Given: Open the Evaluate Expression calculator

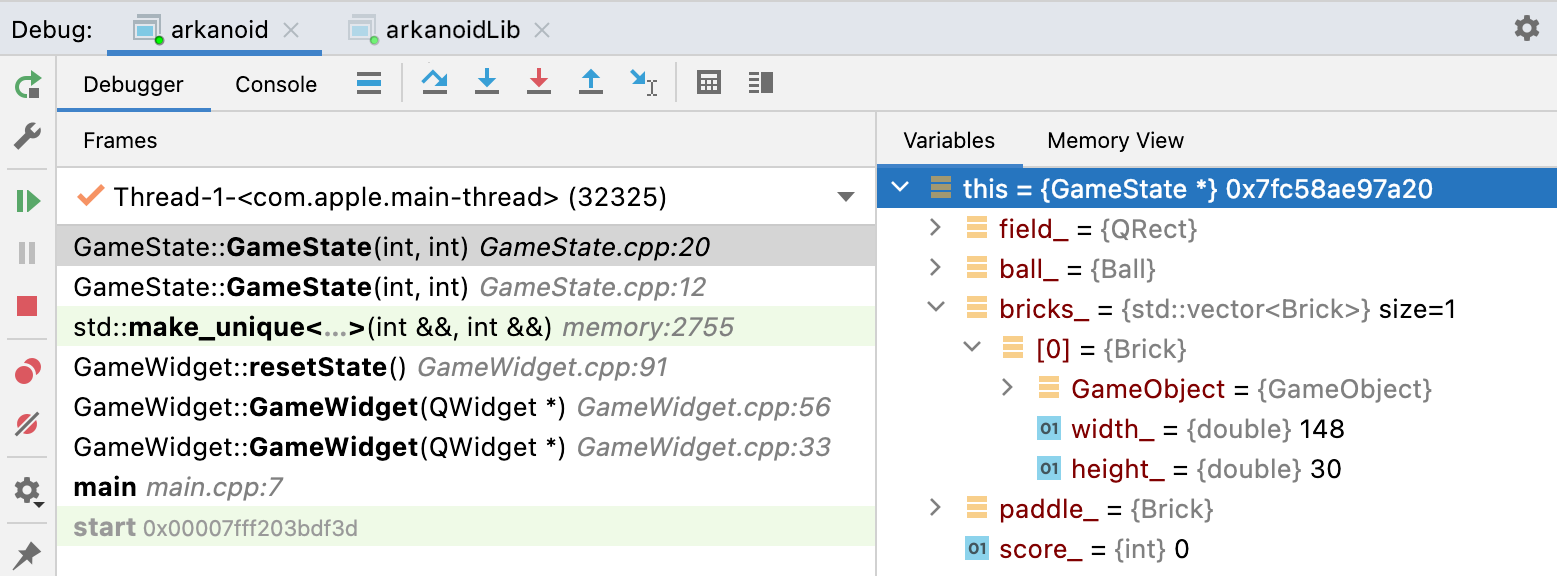Looking at the screenshot, I should [x=709, y=83].
